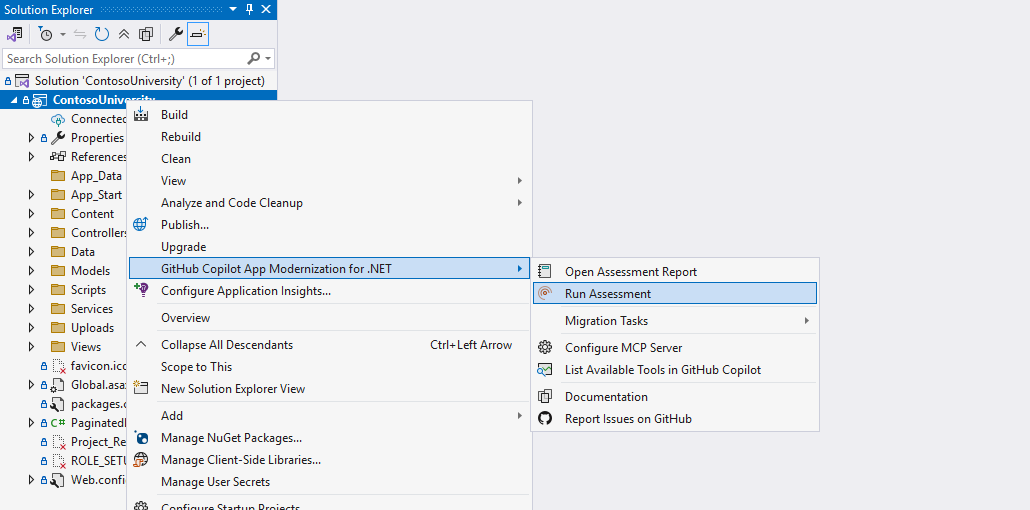Image resolution: width=1030 pixels, height=510 pixels.
Task: Select the Services folder
Action: pos(92,309)
